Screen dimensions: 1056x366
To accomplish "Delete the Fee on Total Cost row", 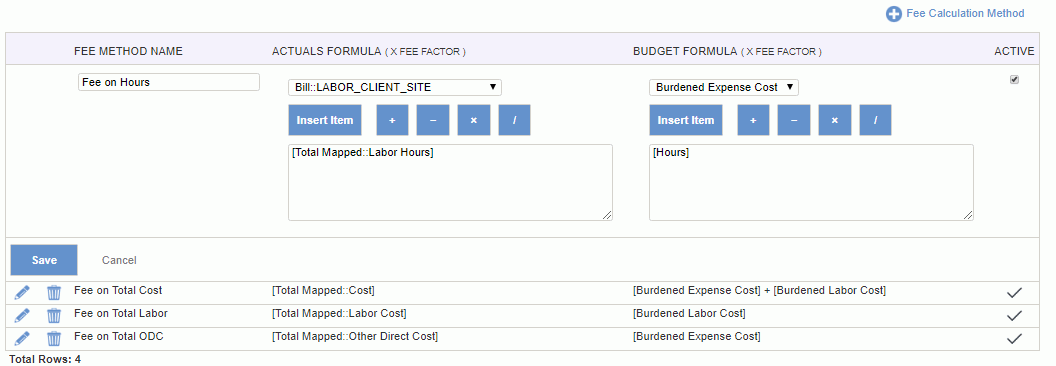I will (54, 293).
